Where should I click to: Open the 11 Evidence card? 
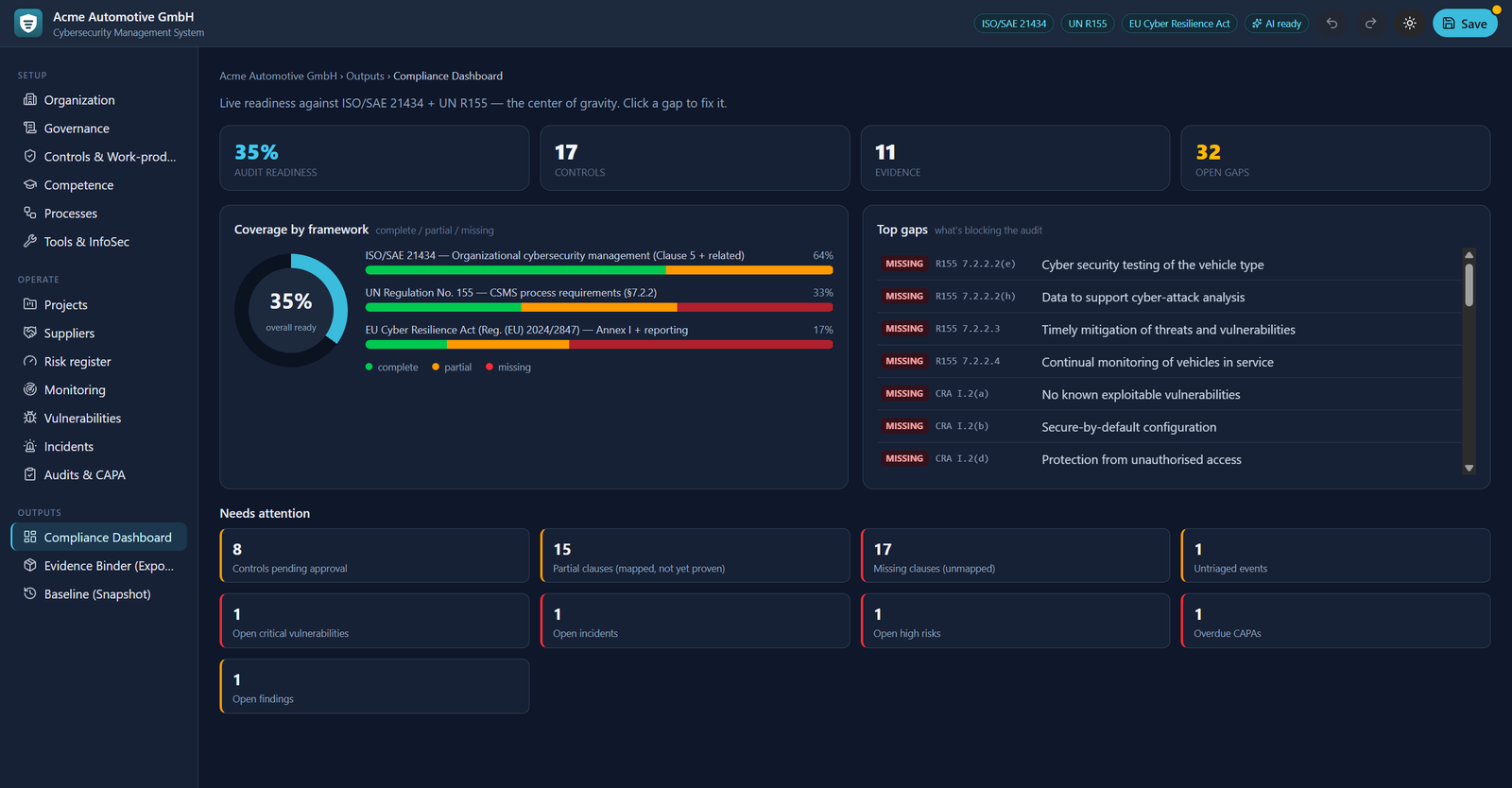[1015, 158]
